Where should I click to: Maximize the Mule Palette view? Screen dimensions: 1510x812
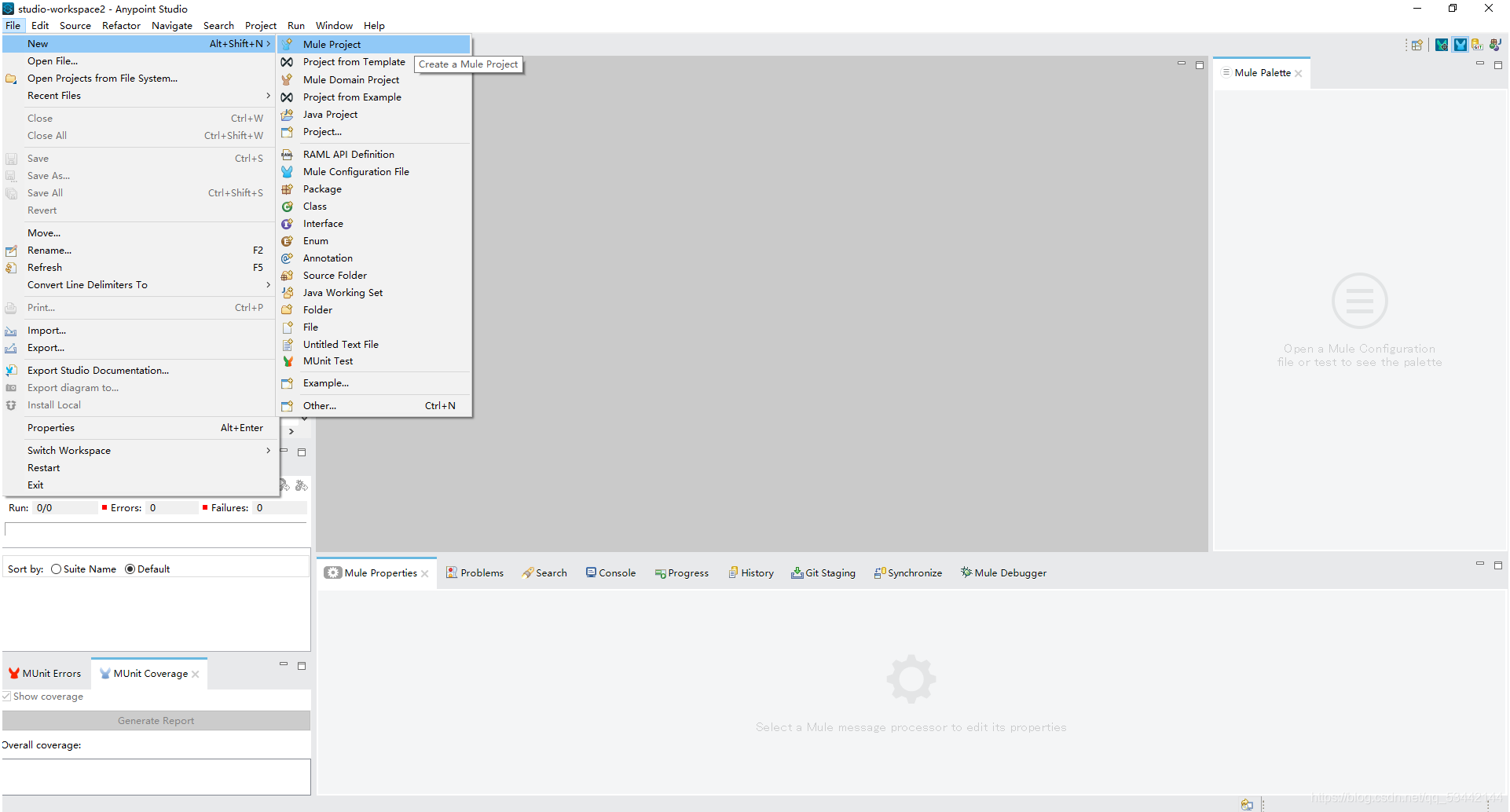pyautogui.click(x=1498, y=64)
